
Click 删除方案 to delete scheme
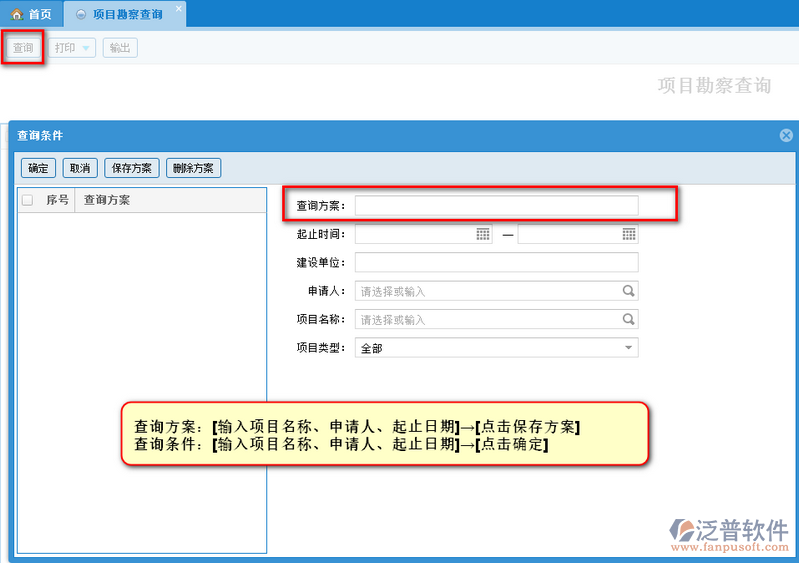pyautogui.click(x=193, y=168)
